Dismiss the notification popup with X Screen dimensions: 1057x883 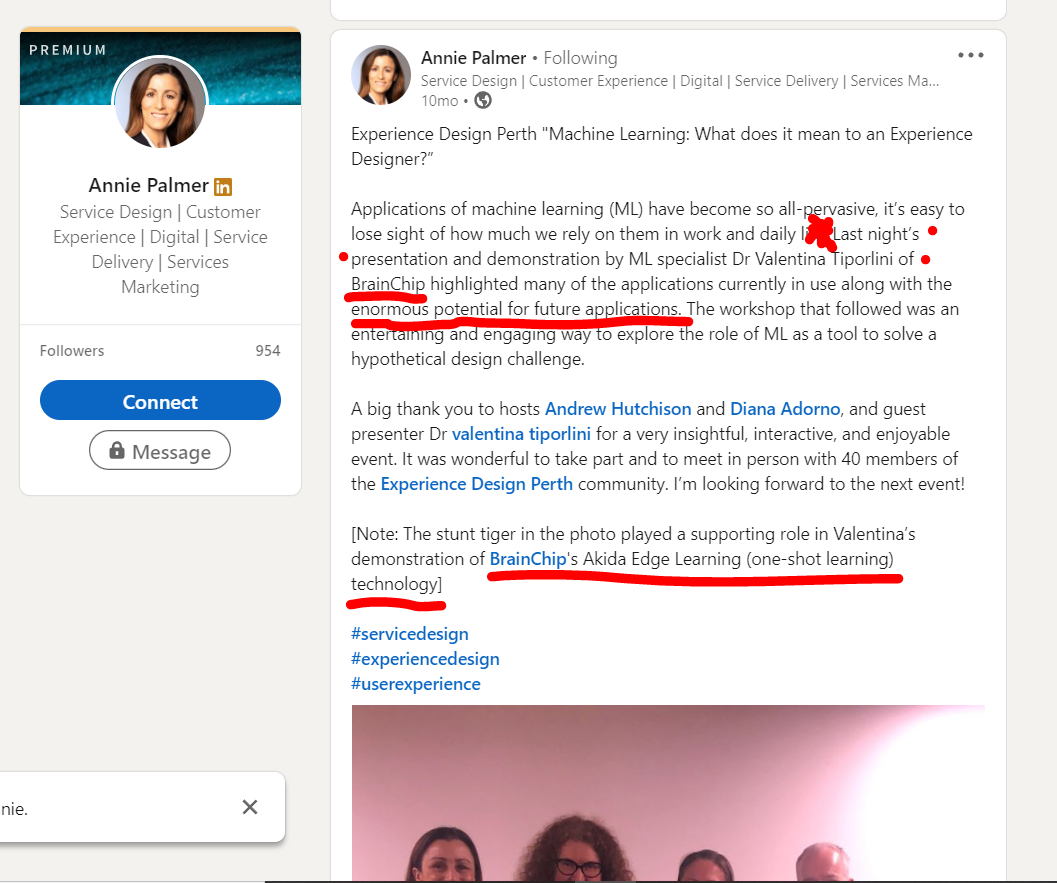[250, 807]
